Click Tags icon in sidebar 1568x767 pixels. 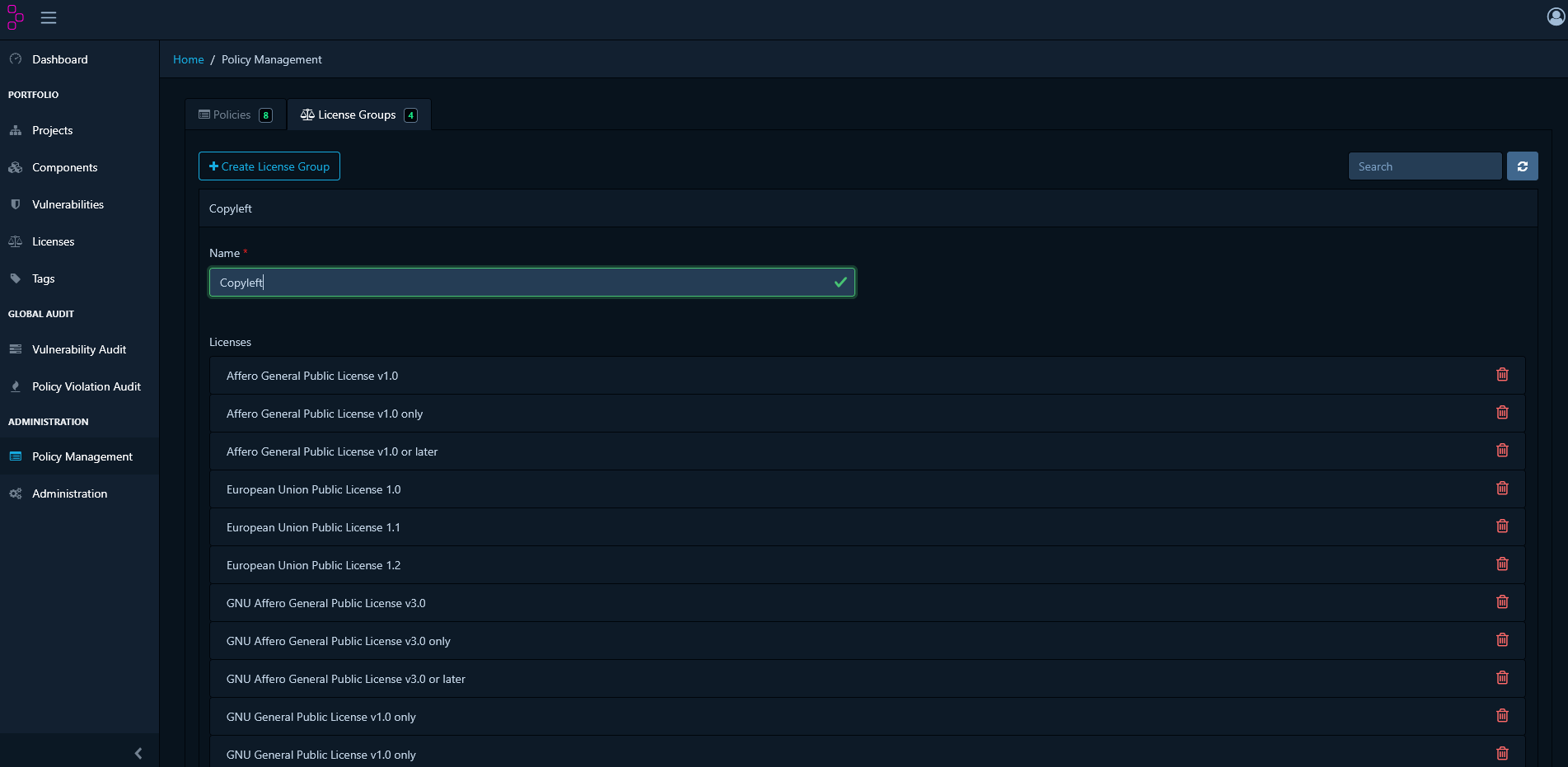[x=16, y=278]
